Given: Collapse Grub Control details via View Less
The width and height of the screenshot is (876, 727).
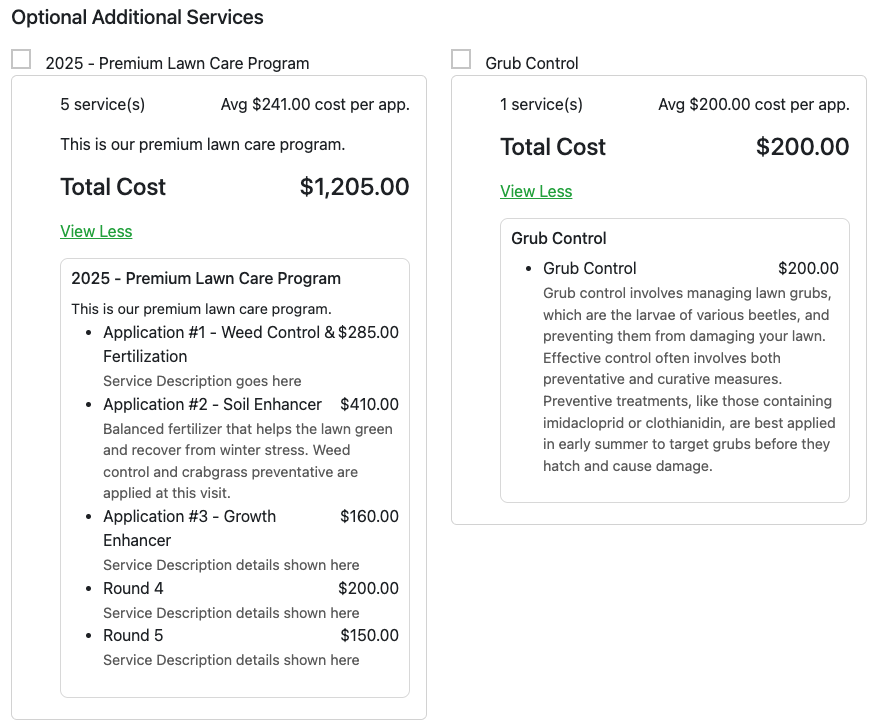Looking at the screenshot, I should click(x=536, y=191).
